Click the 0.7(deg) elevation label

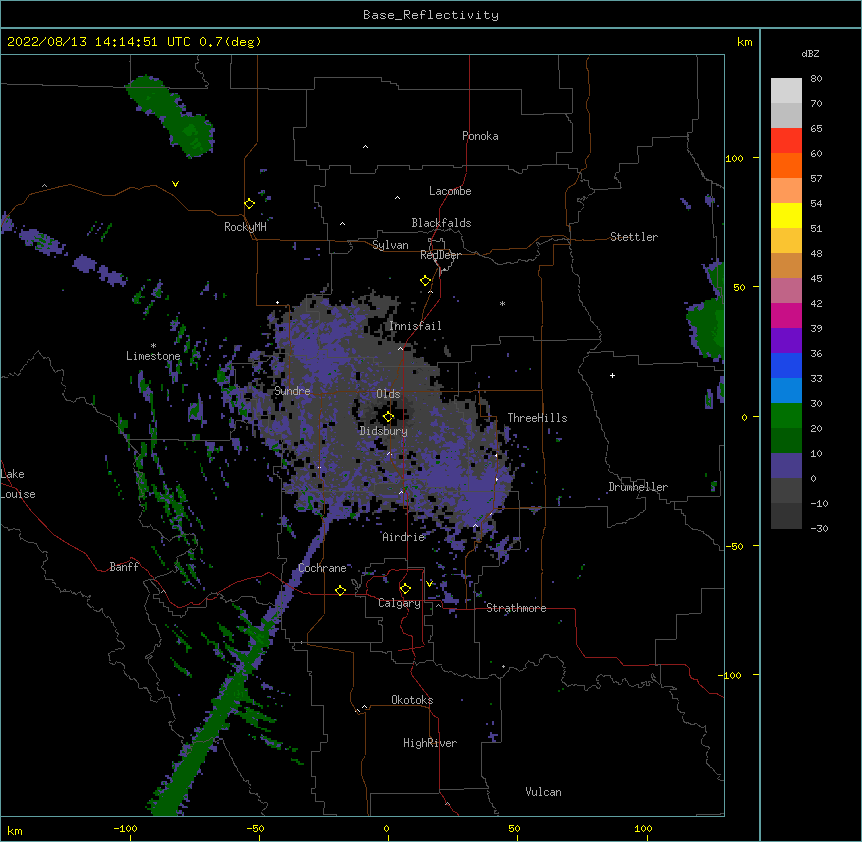click(x=230, y=42)
